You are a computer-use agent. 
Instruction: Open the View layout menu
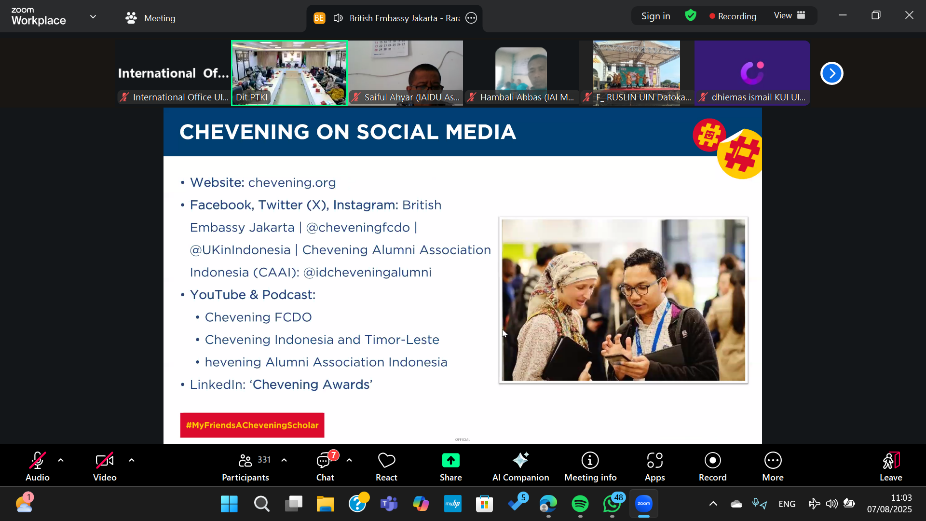(x=790, y=15)
